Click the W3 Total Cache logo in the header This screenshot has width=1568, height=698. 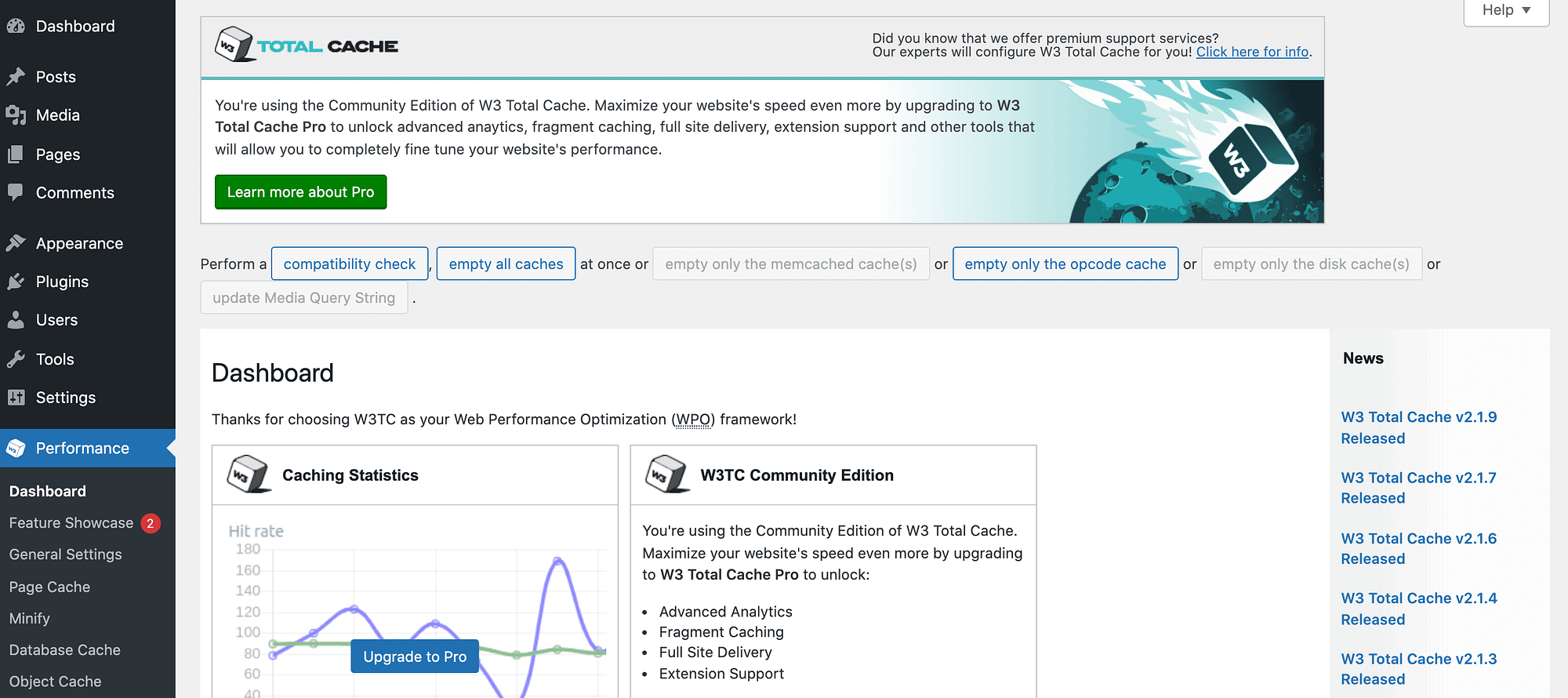click(307, 45)
